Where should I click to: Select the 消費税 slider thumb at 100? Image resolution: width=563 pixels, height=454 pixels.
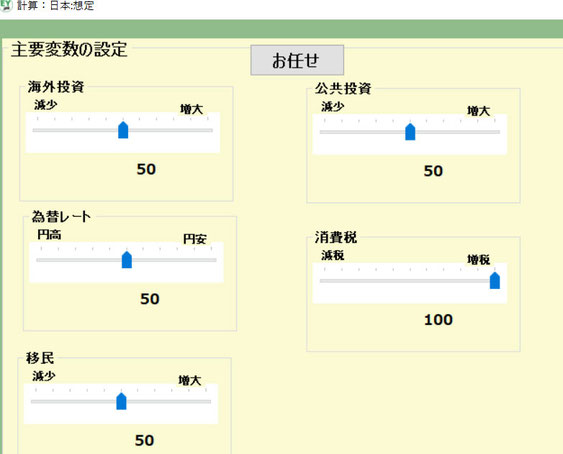point(495,280)
